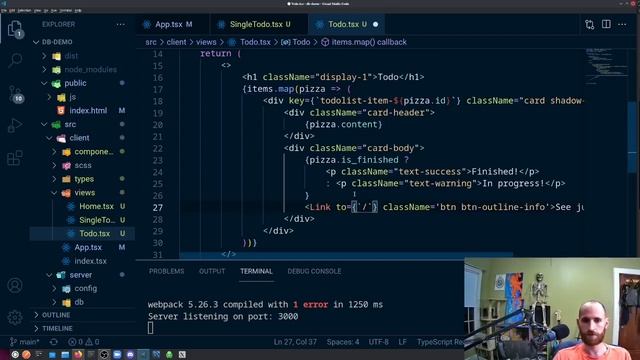Expand the OUTLINE section

[x=56, y=315]
